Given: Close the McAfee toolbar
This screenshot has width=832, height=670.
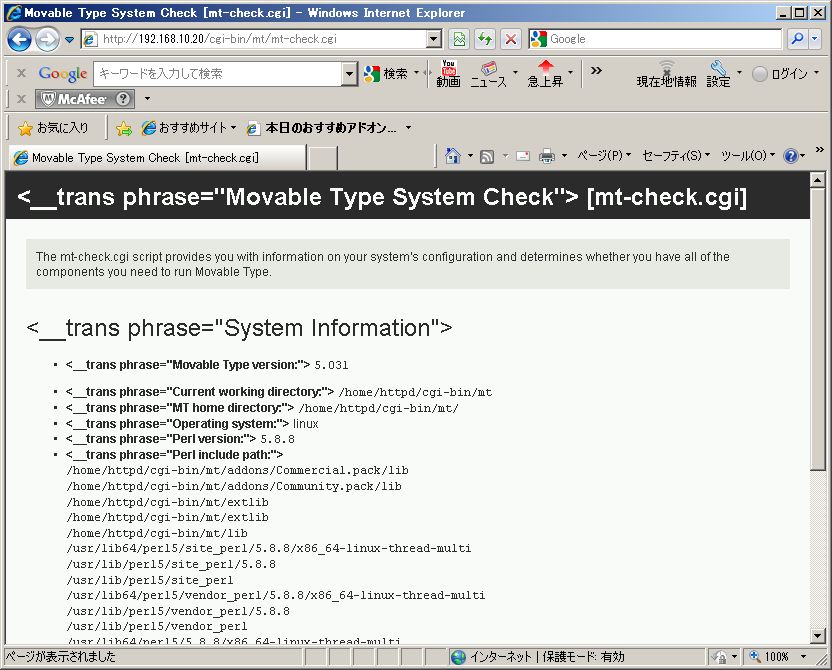Looking at the screenshot, I should point(21,99).
